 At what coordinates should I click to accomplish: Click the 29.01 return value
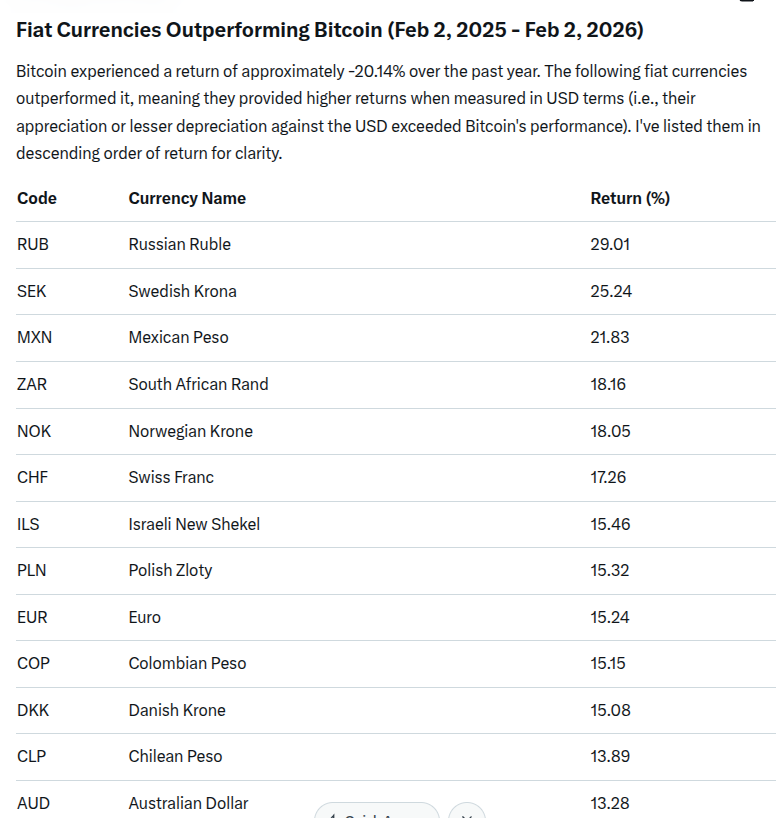(x=610, y=244)
